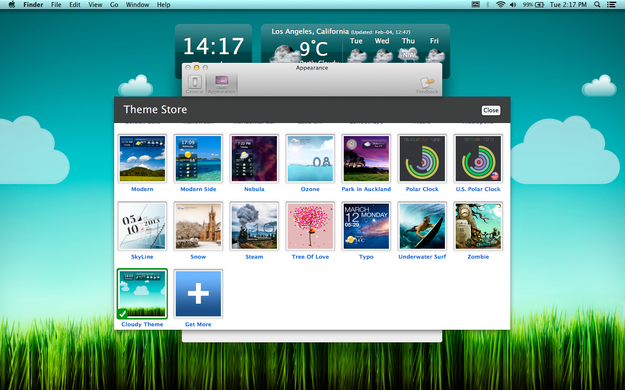This screenshot has width=625, height=390.
Task: Open Appearance tab in preferences toolbar
Action: [x=222, y=84]
